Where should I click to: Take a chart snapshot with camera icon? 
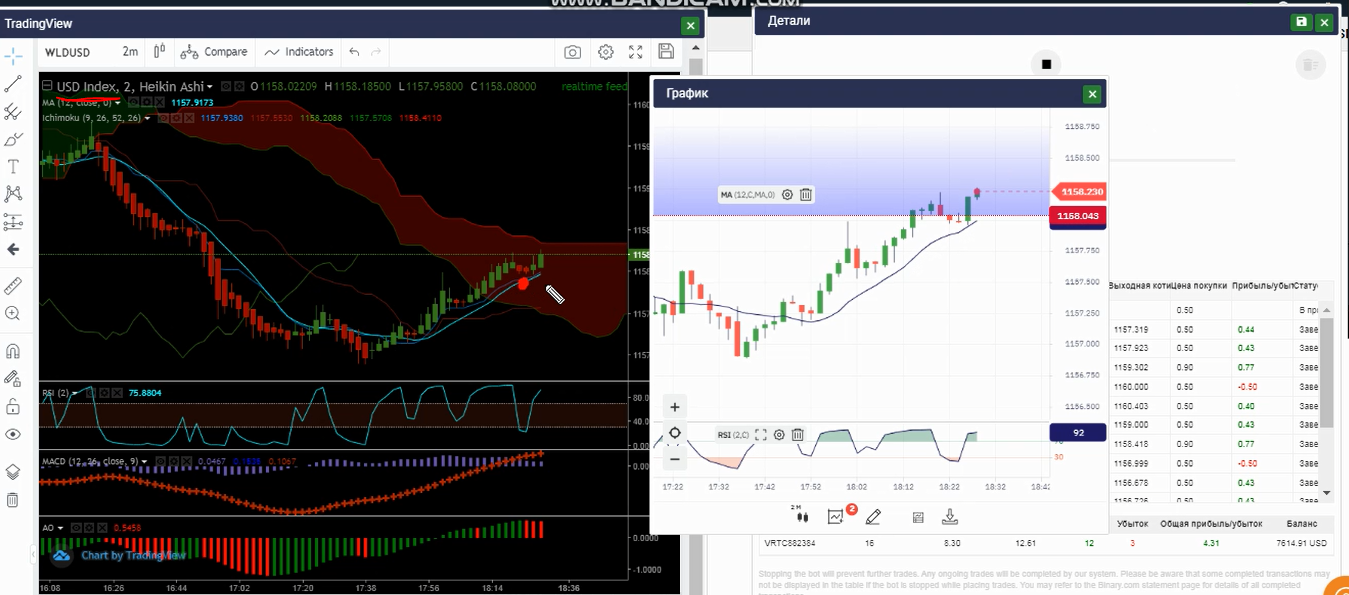click(x=572, y=52)
